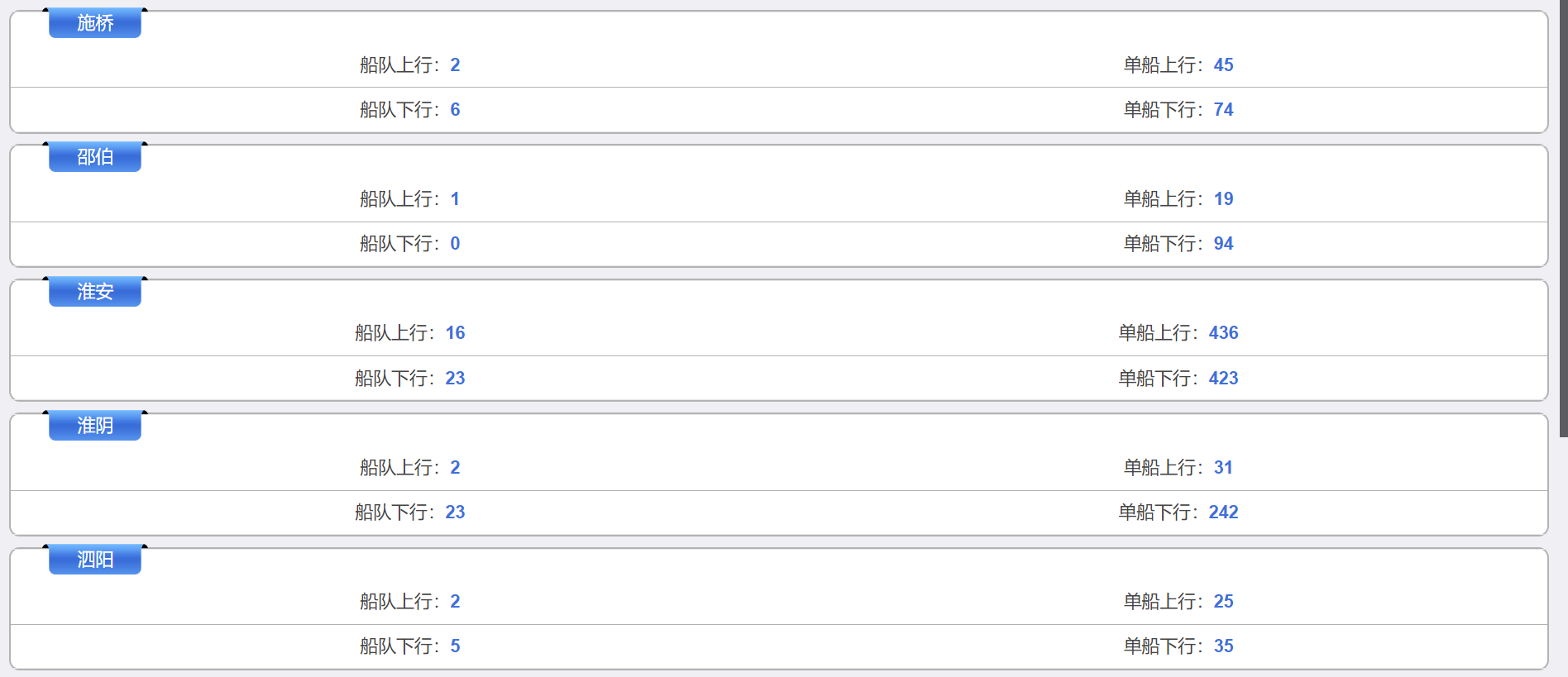Click 邵伯 船队下行 value 0
The height and width of the screenshot is (677, 1568).
(455, 244)
